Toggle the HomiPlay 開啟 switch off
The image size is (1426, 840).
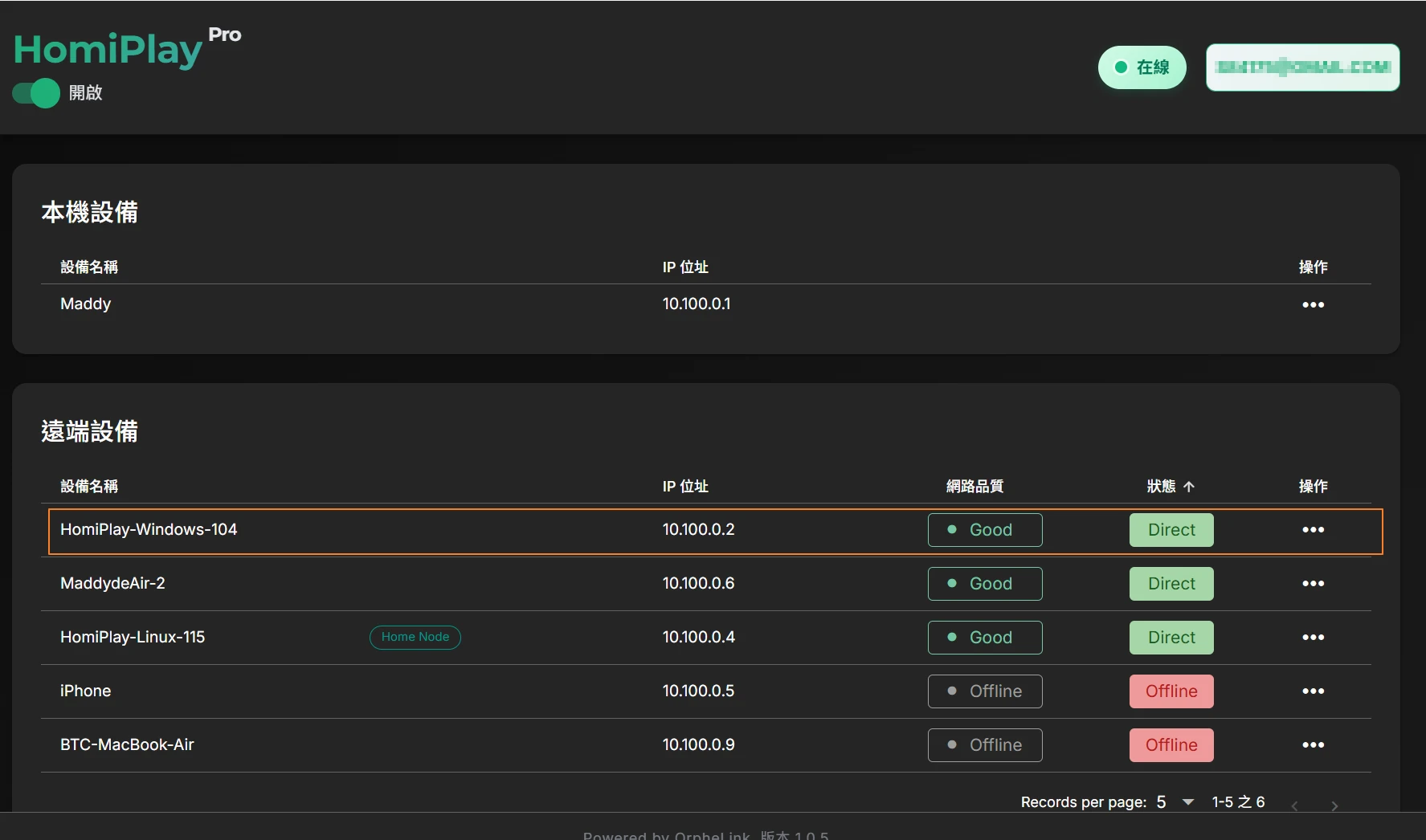click(x=36, y=93)
